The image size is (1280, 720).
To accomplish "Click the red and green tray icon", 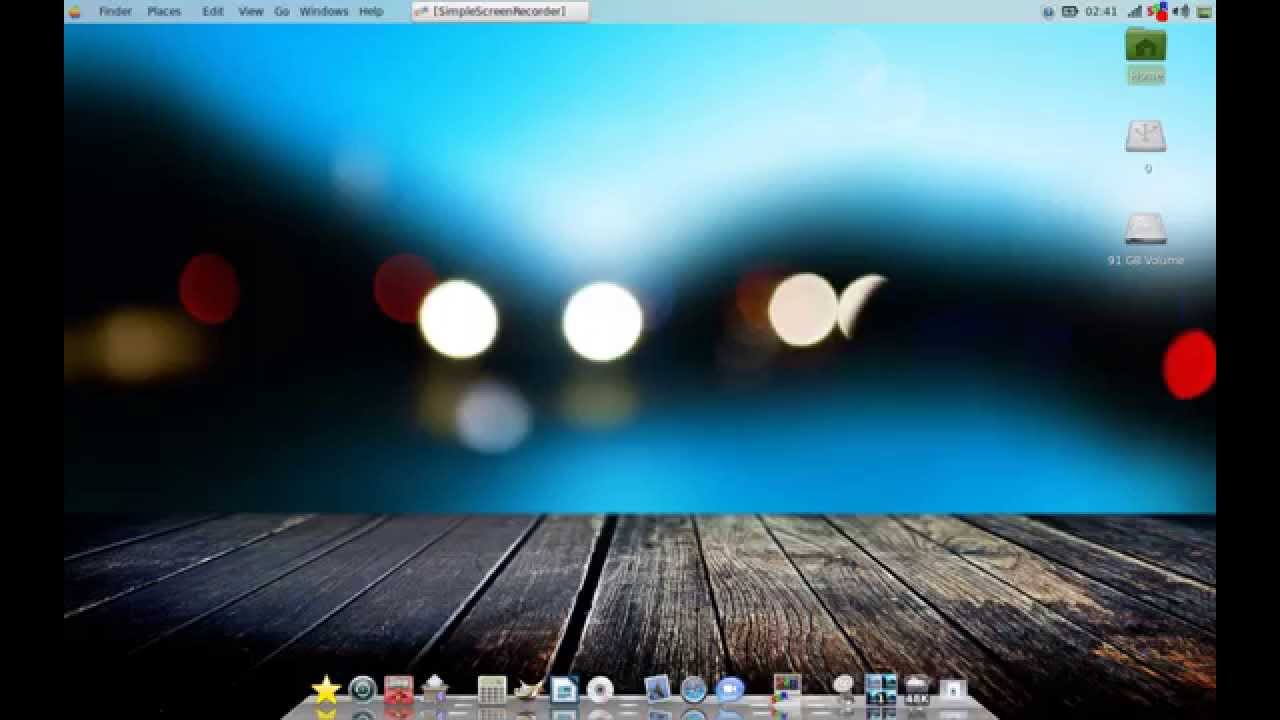I will coord(1158,12).
